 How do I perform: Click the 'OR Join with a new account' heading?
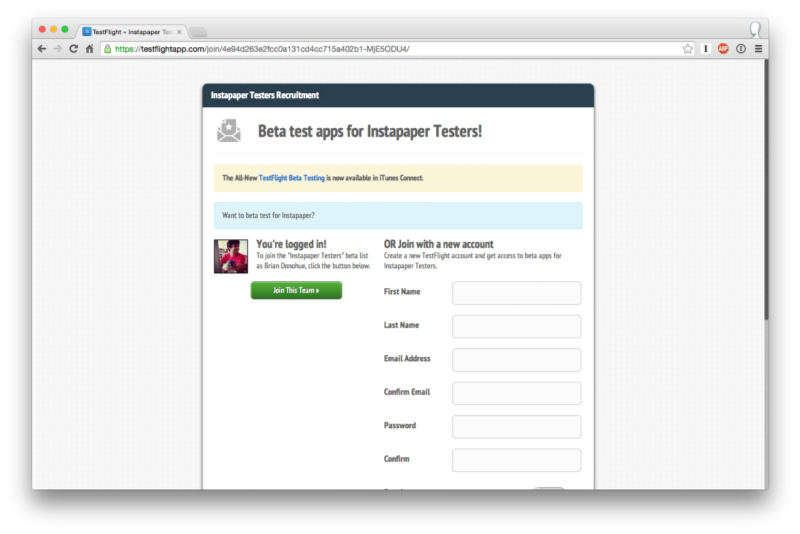coord(438,244)
